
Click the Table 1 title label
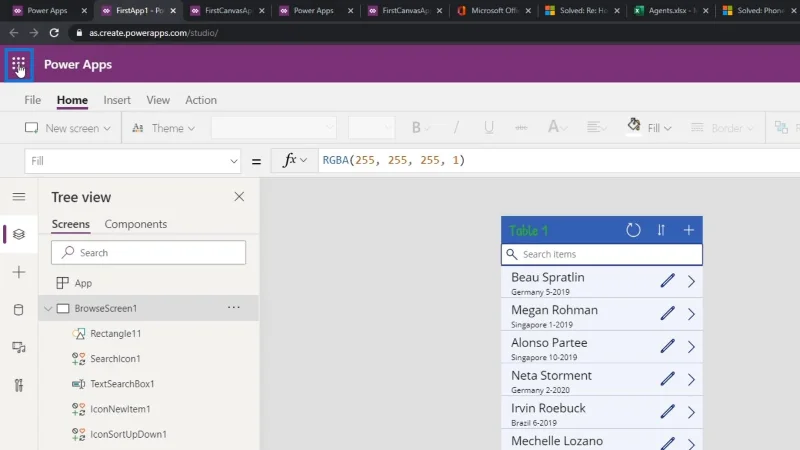[529, 231]
